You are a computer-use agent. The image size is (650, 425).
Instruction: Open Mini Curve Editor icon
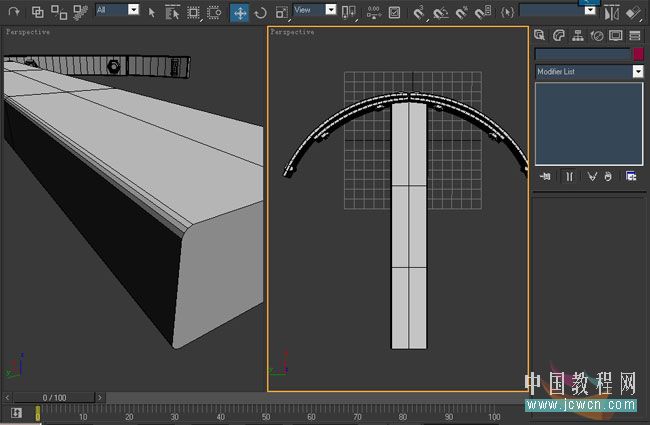[16, 413]
